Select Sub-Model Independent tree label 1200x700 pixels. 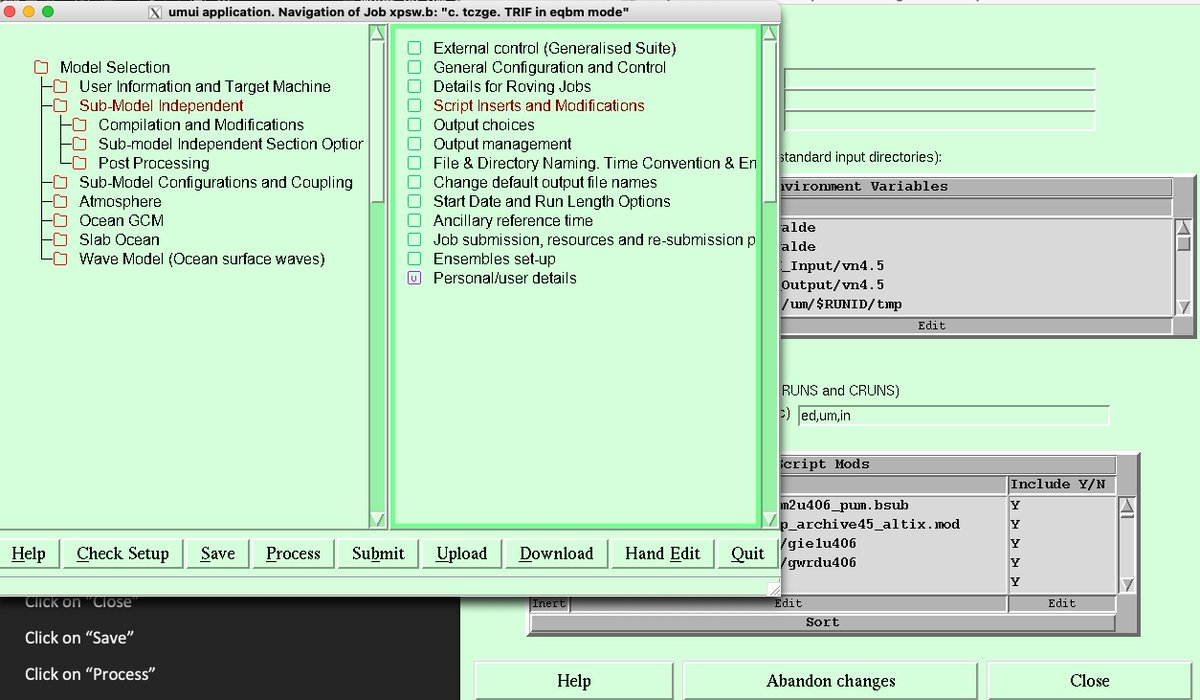point(161,105)
